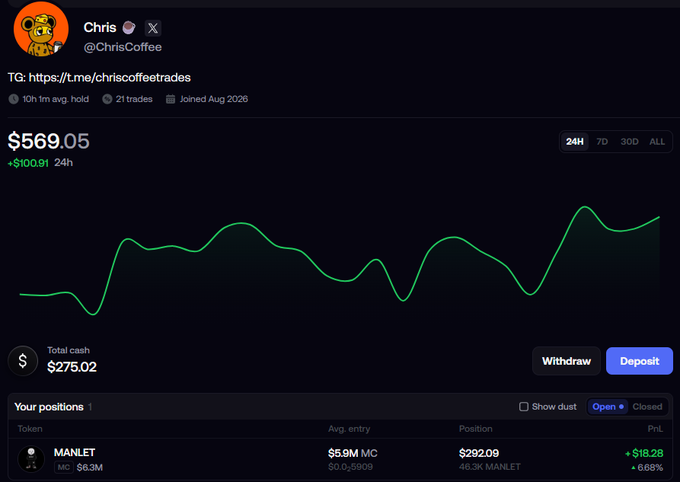Open the MANLET position row name

[74, 452]
